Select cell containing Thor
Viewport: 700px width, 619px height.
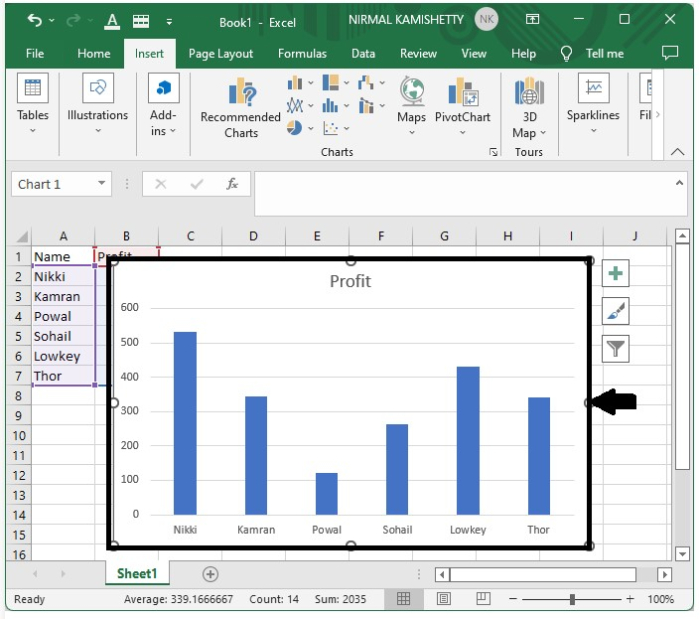(63, 376)
